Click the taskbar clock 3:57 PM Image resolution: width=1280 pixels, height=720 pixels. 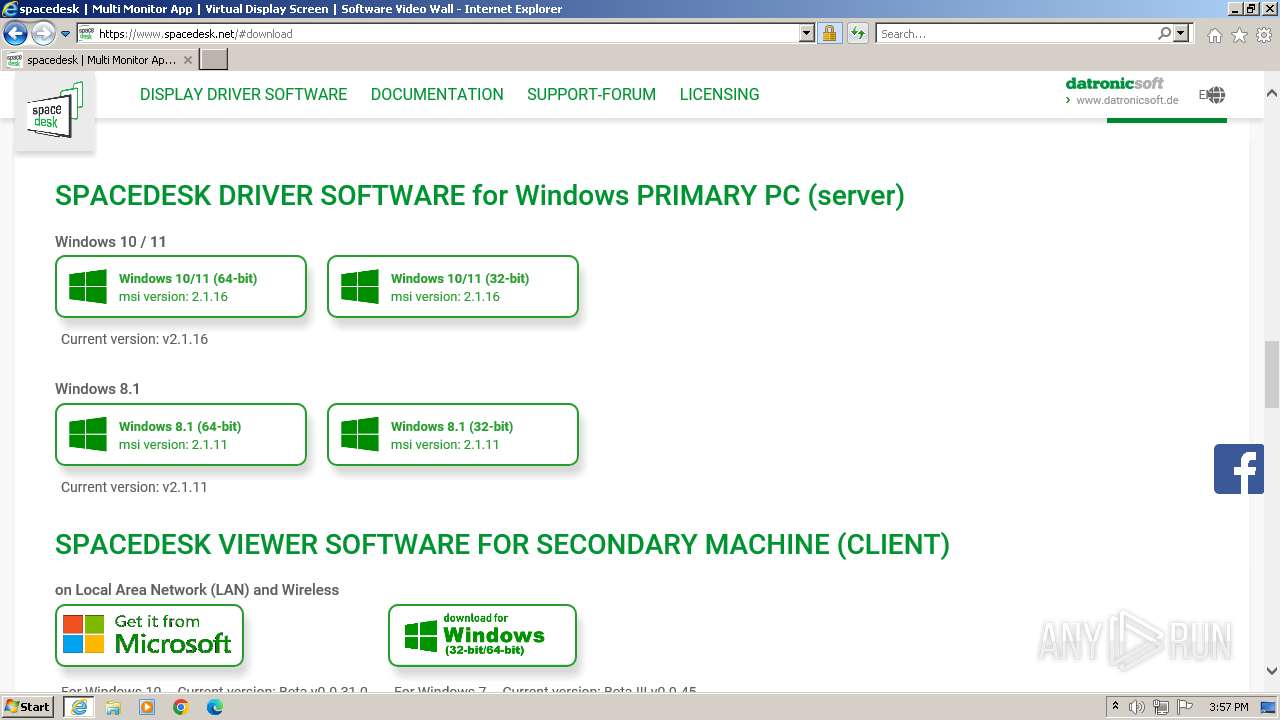(x=1228, y=707)
